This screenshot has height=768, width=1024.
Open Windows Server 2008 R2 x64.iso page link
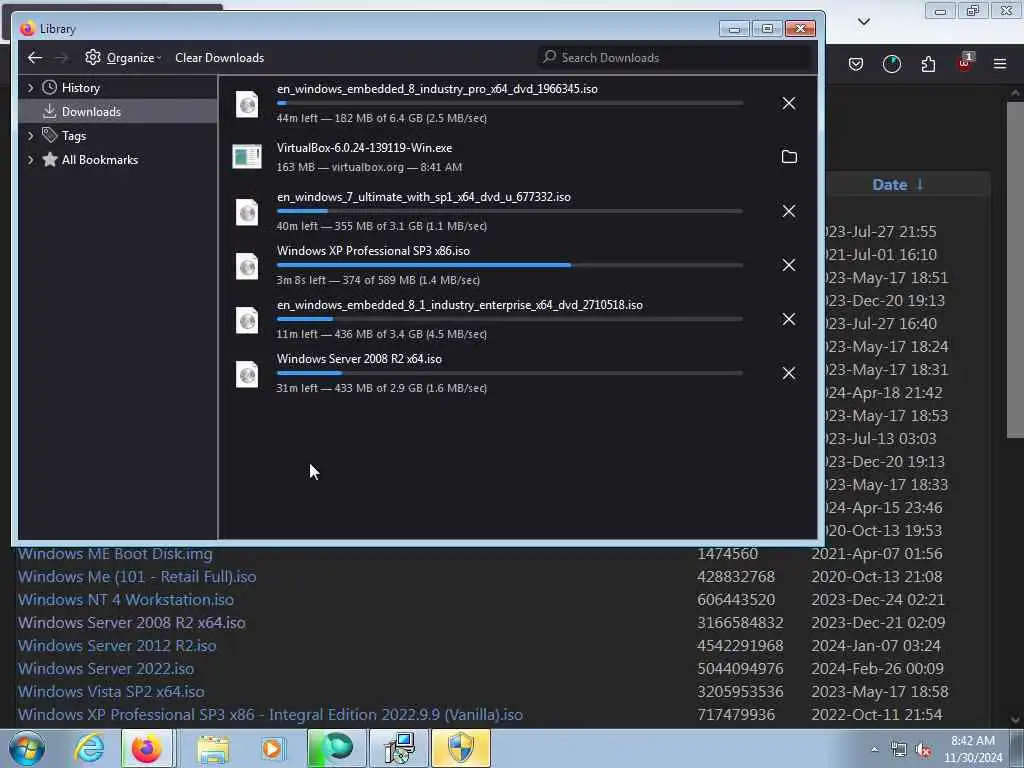tap(131, 622)
